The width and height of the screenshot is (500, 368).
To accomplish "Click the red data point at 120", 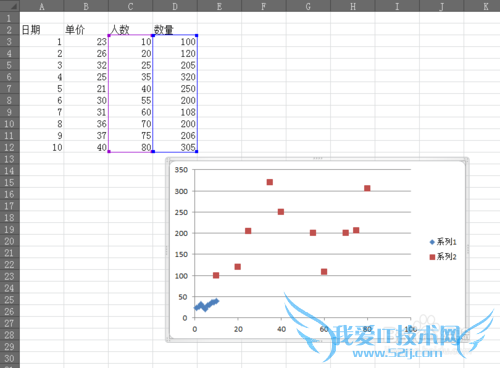I will tap(238, 267).
